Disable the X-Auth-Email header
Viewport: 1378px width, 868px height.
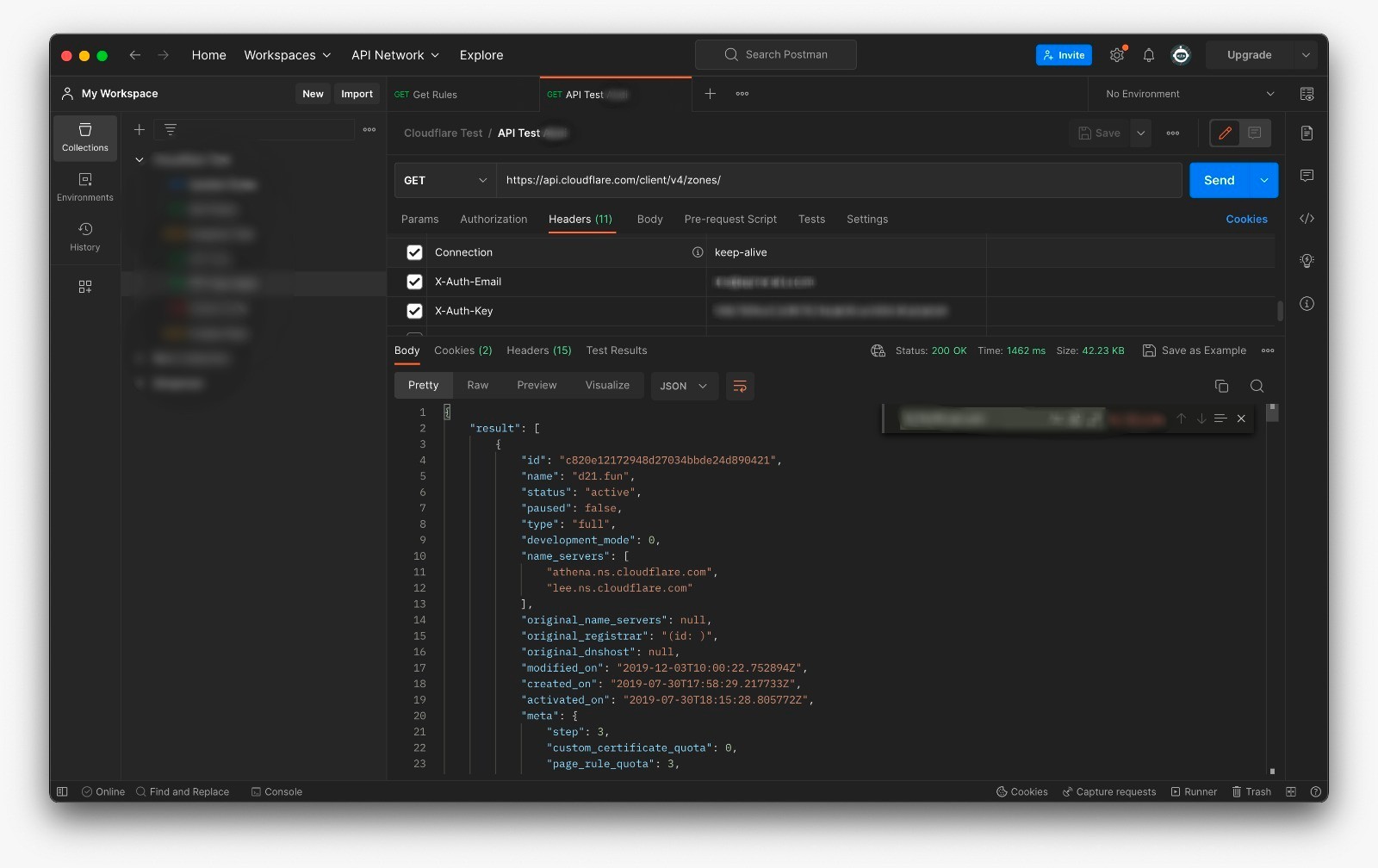(414, 282)
